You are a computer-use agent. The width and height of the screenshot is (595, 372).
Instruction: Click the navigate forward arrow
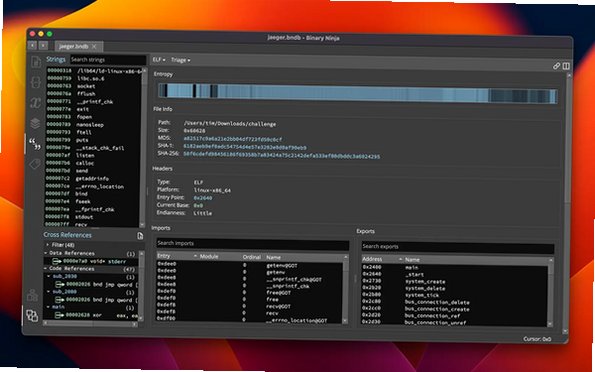[43, 46]
